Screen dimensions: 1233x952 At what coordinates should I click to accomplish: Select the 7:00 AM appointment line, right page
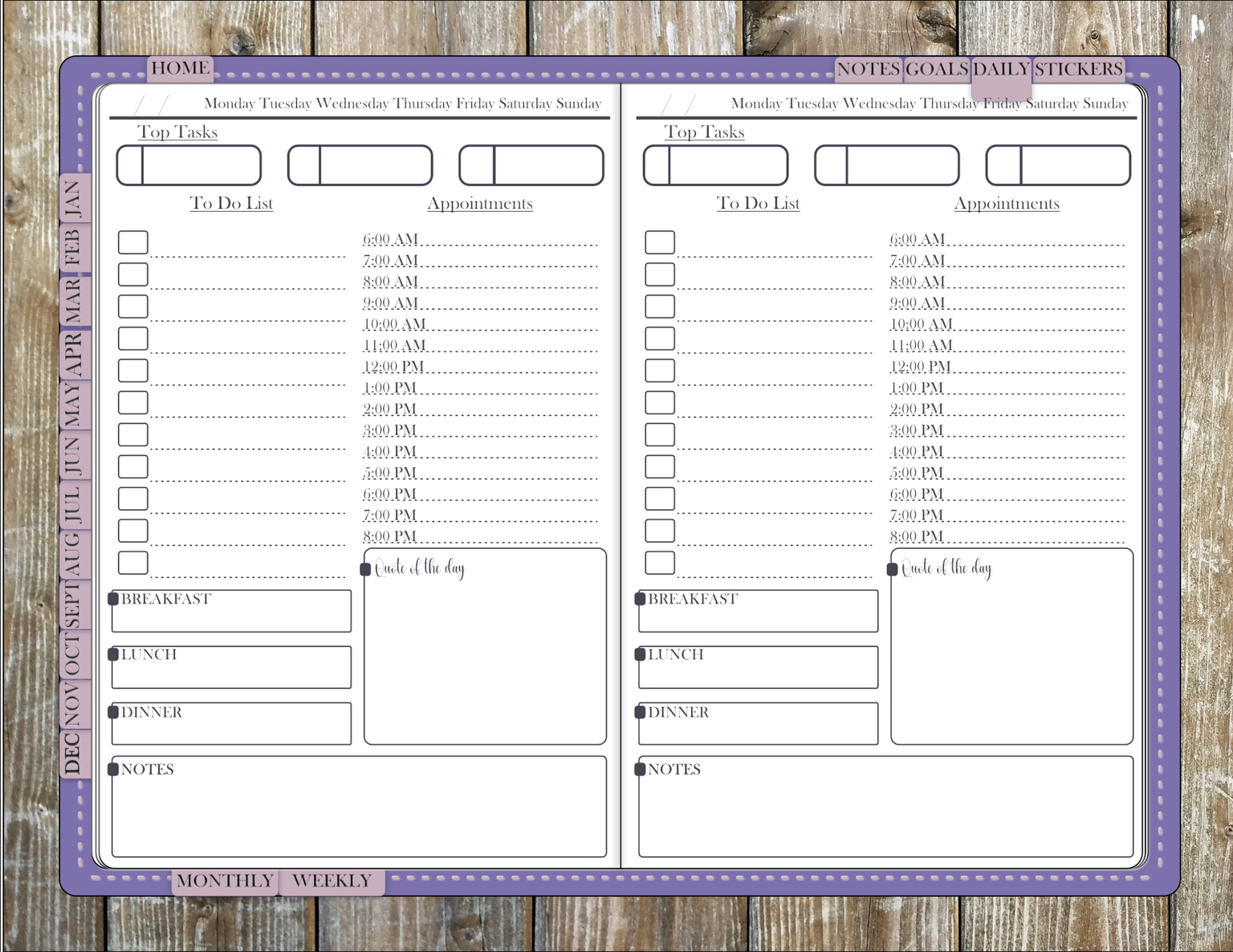coord(1007,260)
